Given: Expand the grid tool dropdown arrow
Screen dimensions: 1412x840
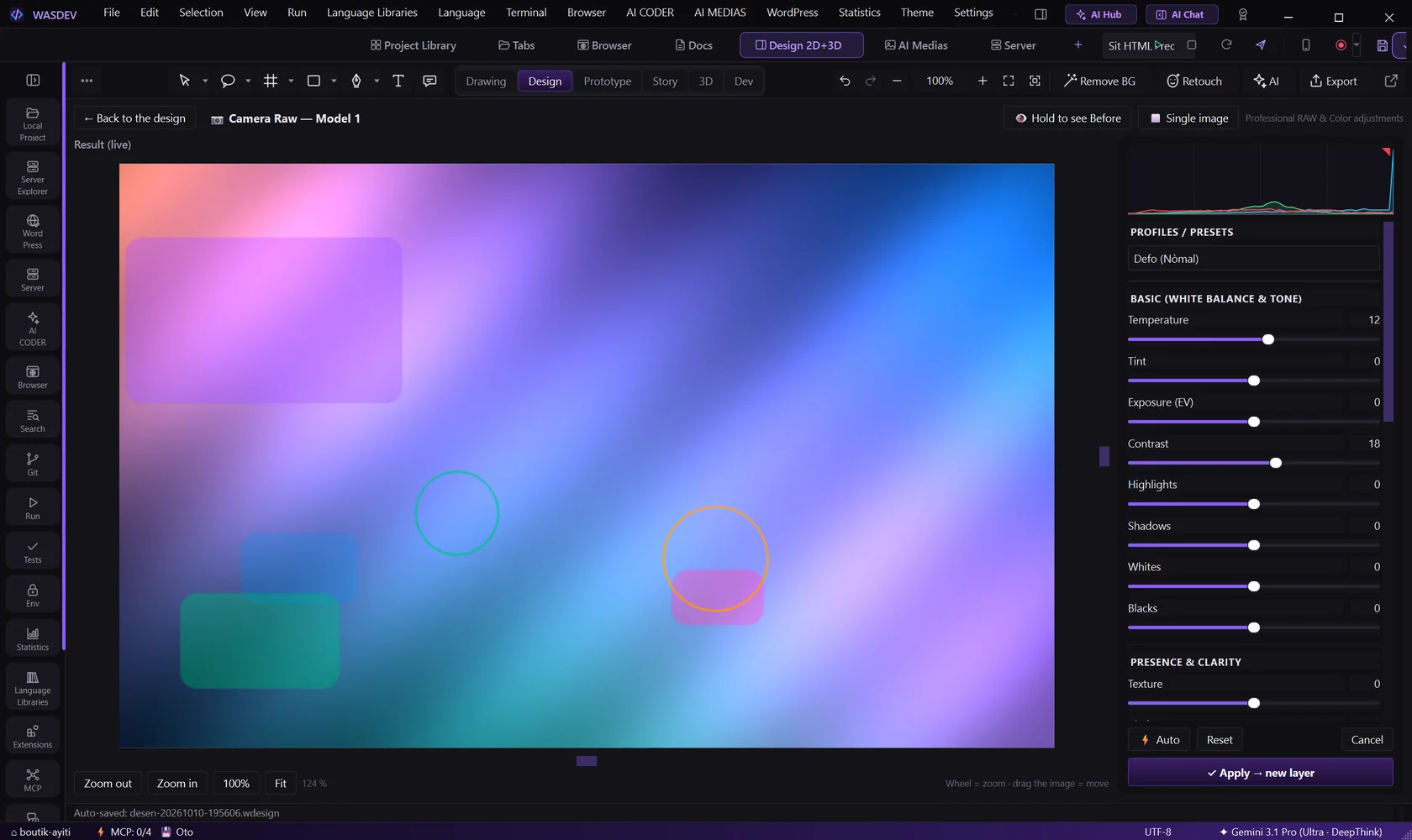Looking at the screenshot, I should pos(291,81).
